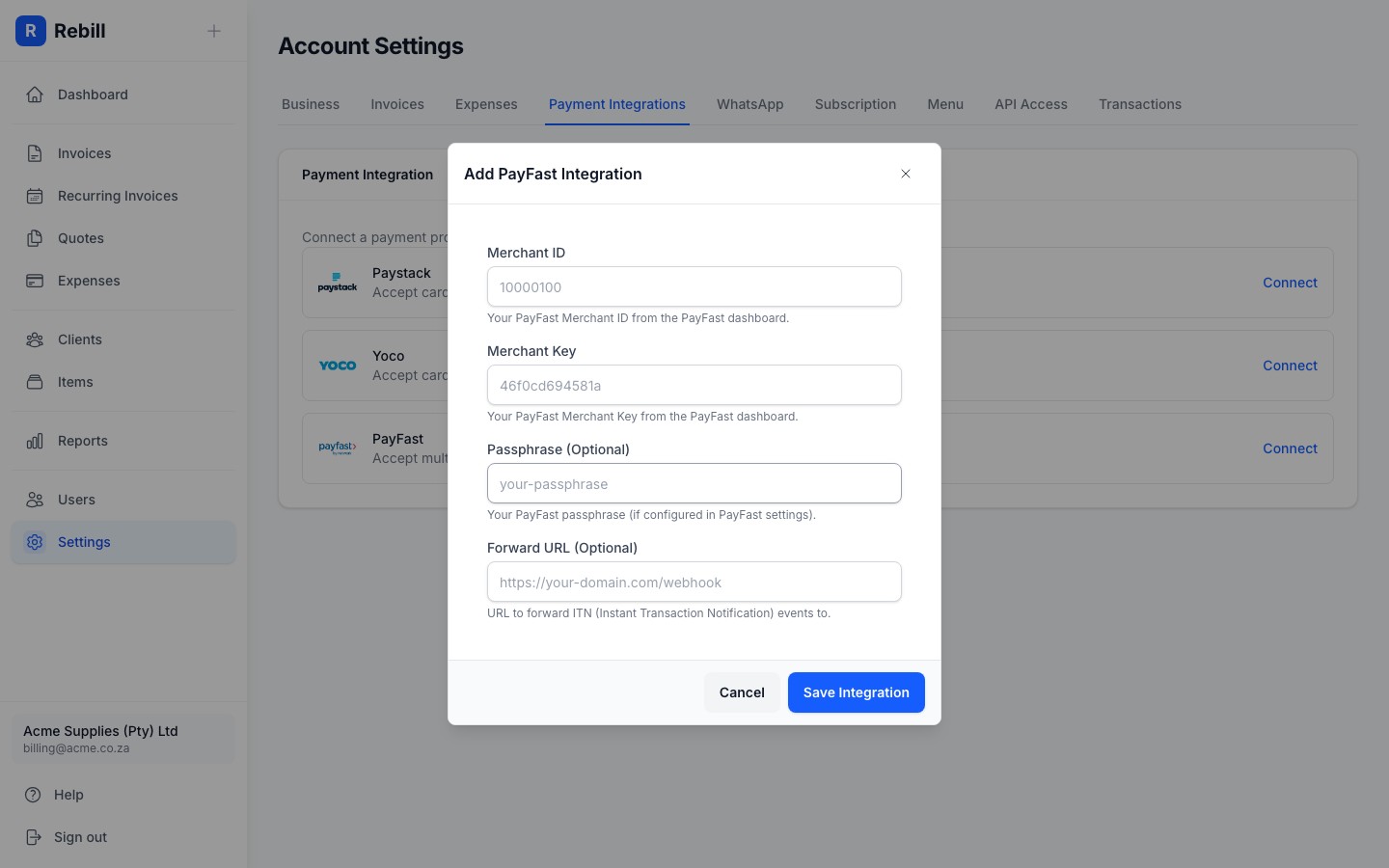
Task: Click the plus icon next to Rebill
Action: [x=213, y=31]
